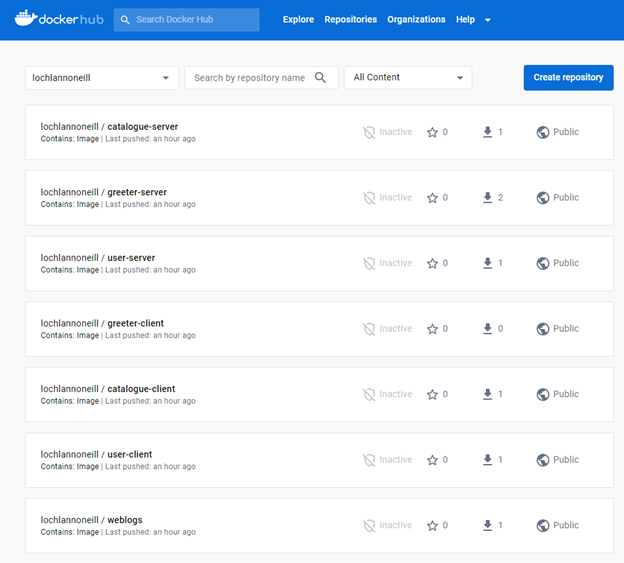Click the Inactive scan shield icon for weblogs
The width and height of the screenshot is (624, 563).
point(369,526)
